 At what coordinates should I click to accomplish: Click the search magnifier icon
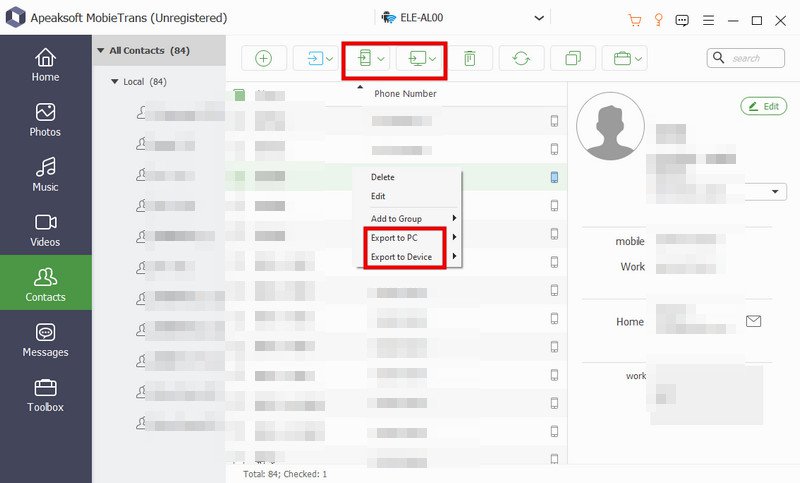[x=718, y=58]
